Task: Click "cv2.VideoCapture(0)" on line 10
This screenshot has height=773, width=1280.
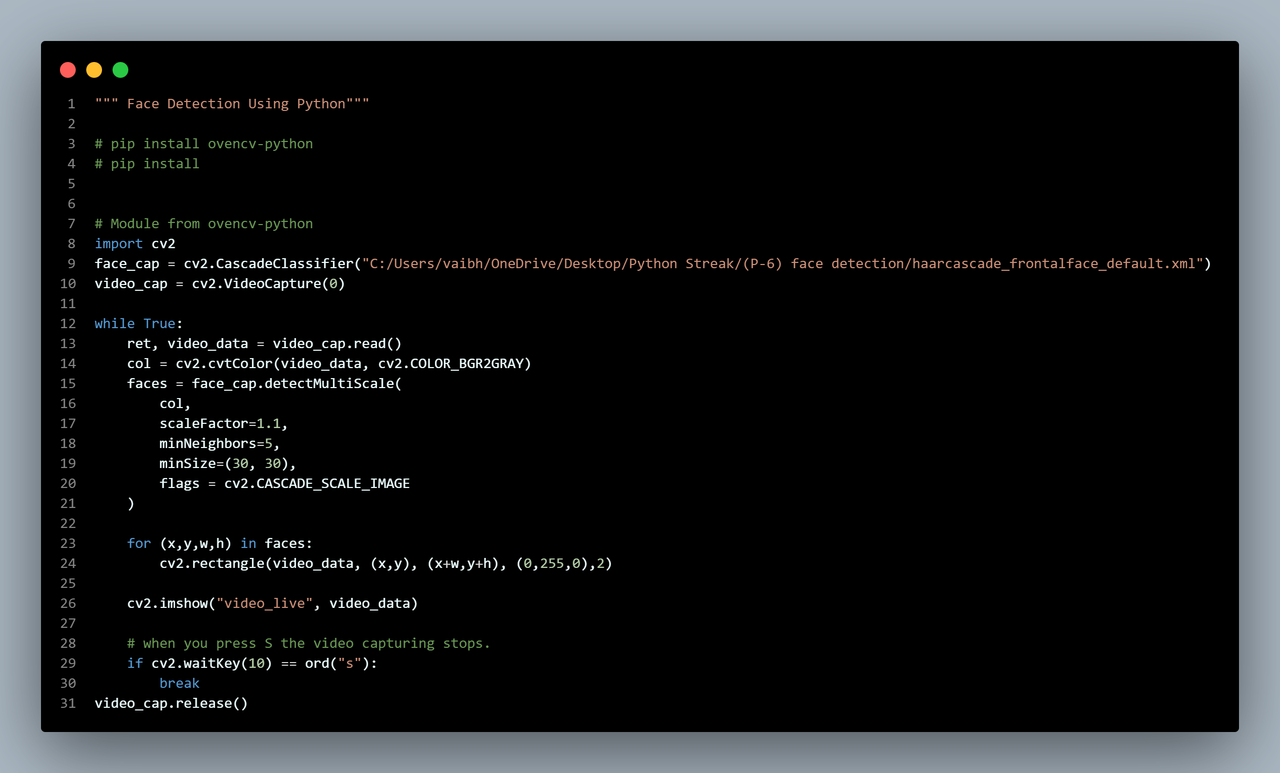Action: pyautogui.click(x=268, y=284)
